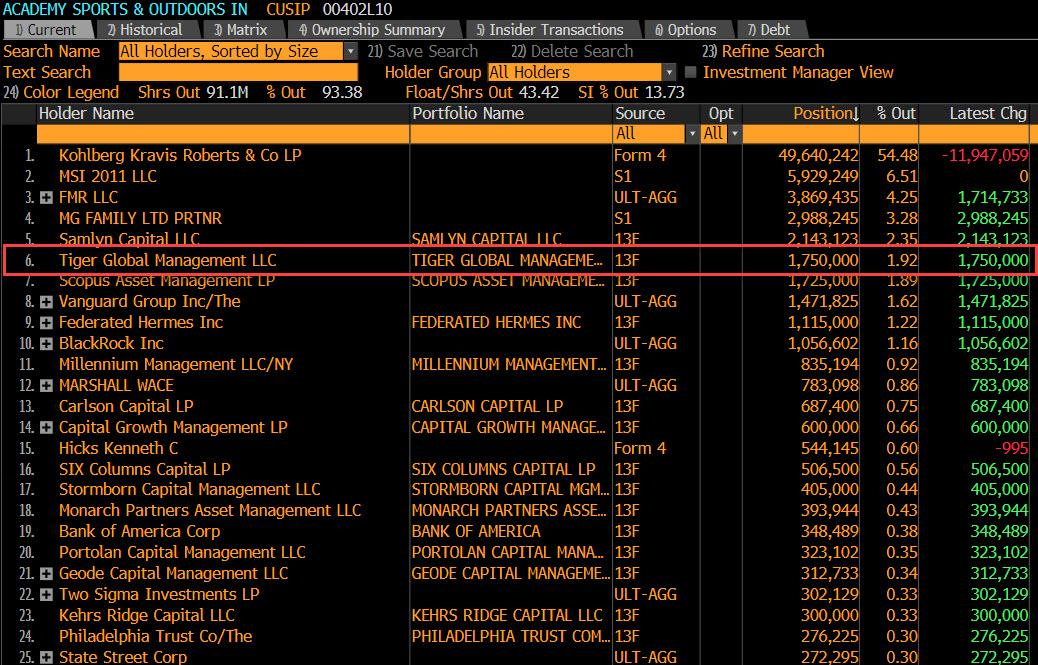Click the Save Search button
Image resolution: width=1038 pixels, height=665 pixels.
pyautogui.click(x=423, y=52)
